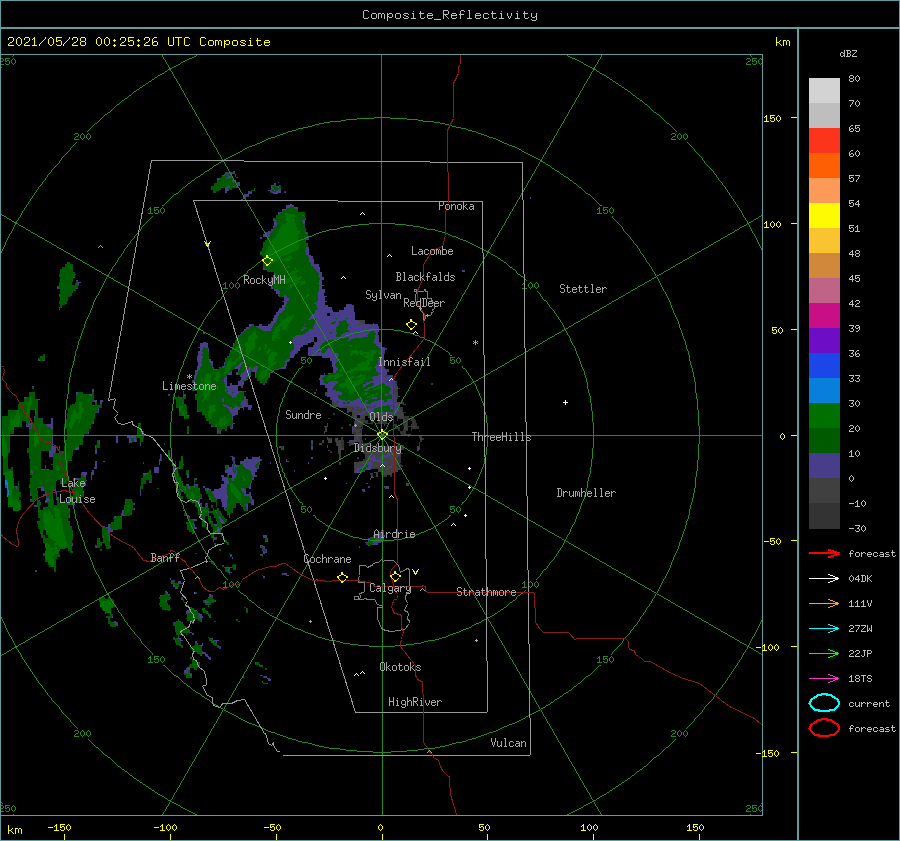
Task: Click the 39 dBZ purple swatch
Action: [x=824, y=340]
